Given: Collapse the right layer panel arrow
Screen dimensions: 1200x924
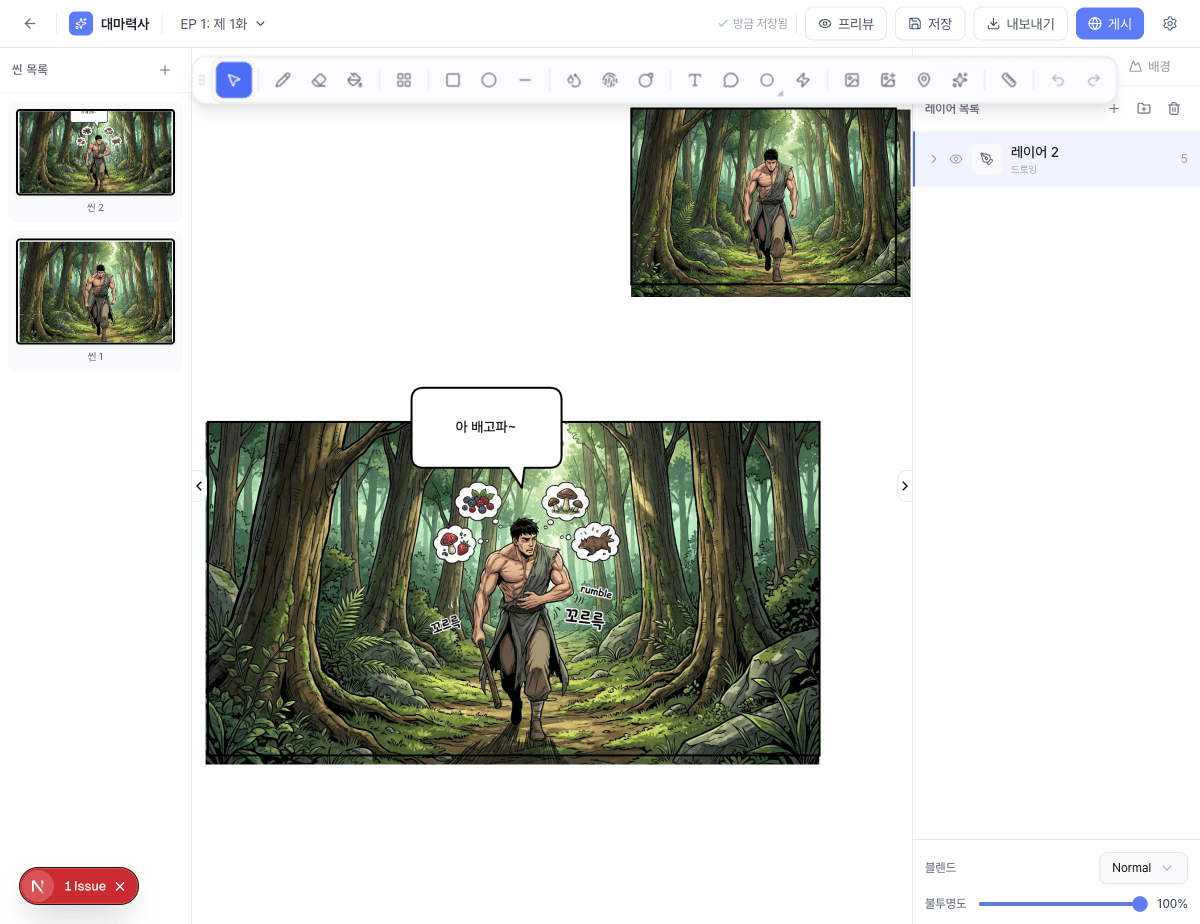Looking at the screenshot, I should point(905,486).
